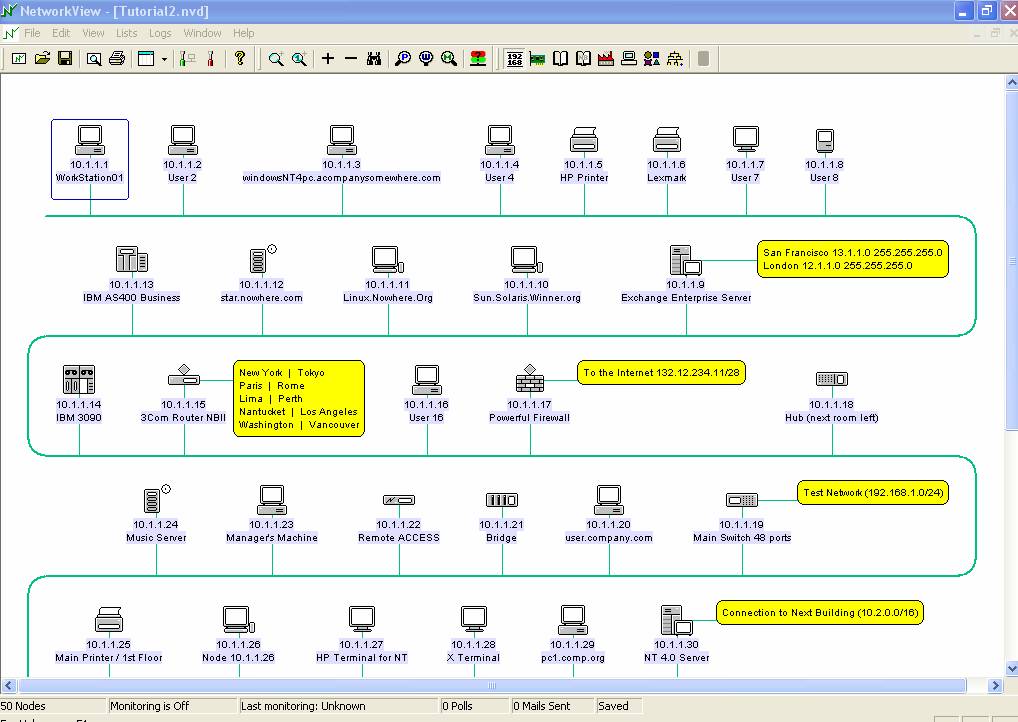Screen dimensions: 1018x722
Task: Click the print preview magnifier icon
Action: (x=93, y=59)
